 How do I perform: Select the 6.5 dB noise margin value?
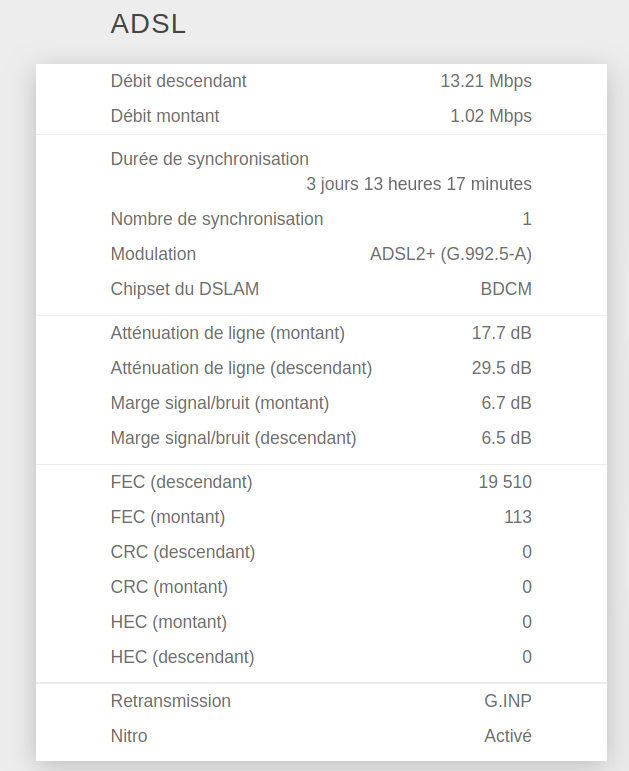506,438
